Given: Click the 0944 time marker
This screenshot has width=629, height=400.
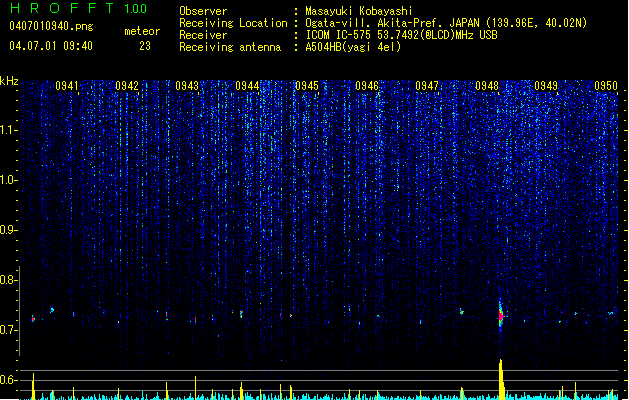Looking at the screenshot, I should point(247,85).
